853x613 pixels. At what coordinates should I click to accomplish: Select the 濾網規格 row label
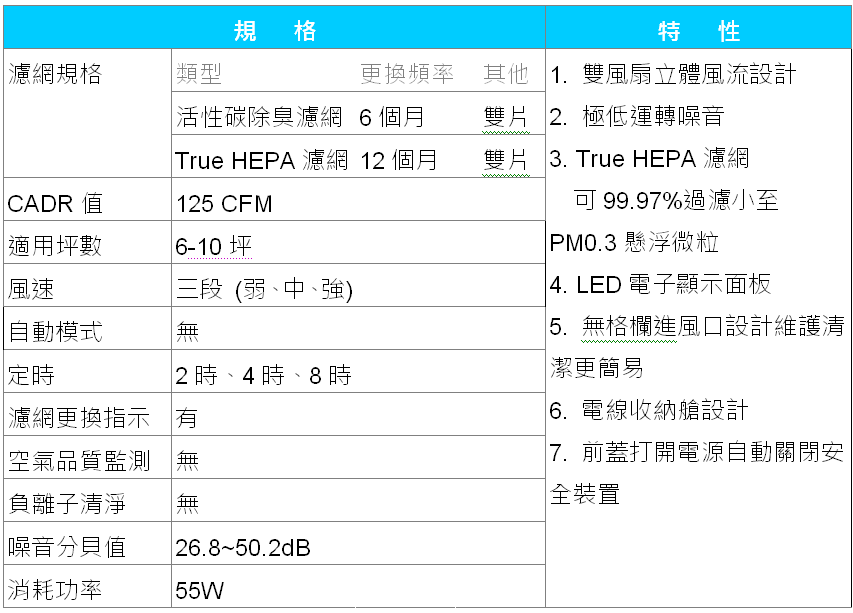coord(55,74)
